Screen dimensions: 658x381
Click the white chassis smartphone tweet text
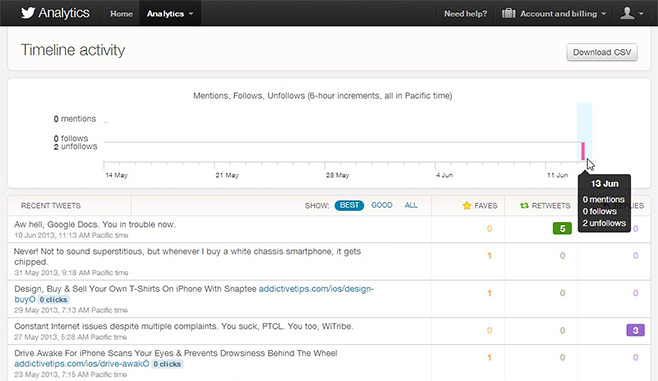pos(188,256)
